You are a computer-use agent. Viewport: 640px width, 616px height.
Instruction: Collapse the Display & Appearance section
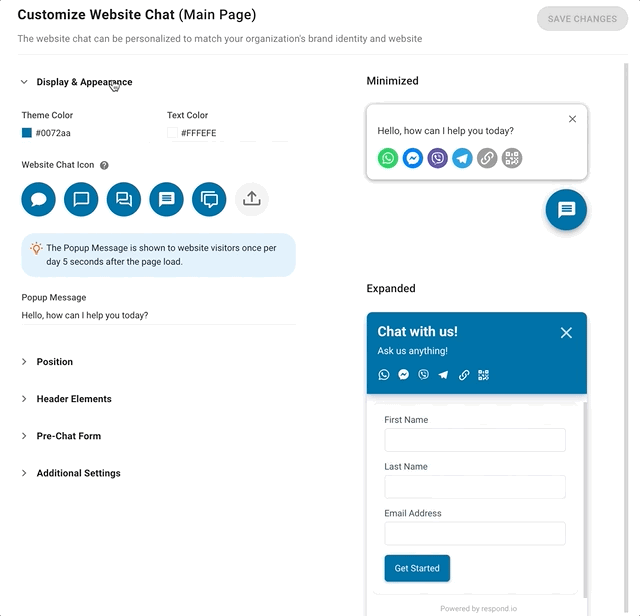(x=76, y=82)
